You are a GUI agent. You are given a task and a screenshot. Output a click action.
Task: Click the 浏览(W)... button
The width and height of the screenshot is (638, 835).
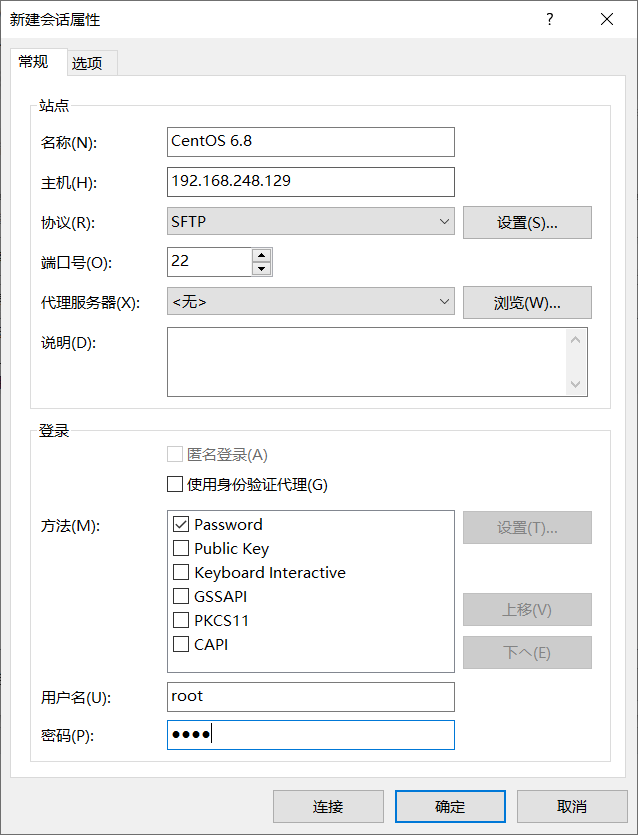click(527, 302)
